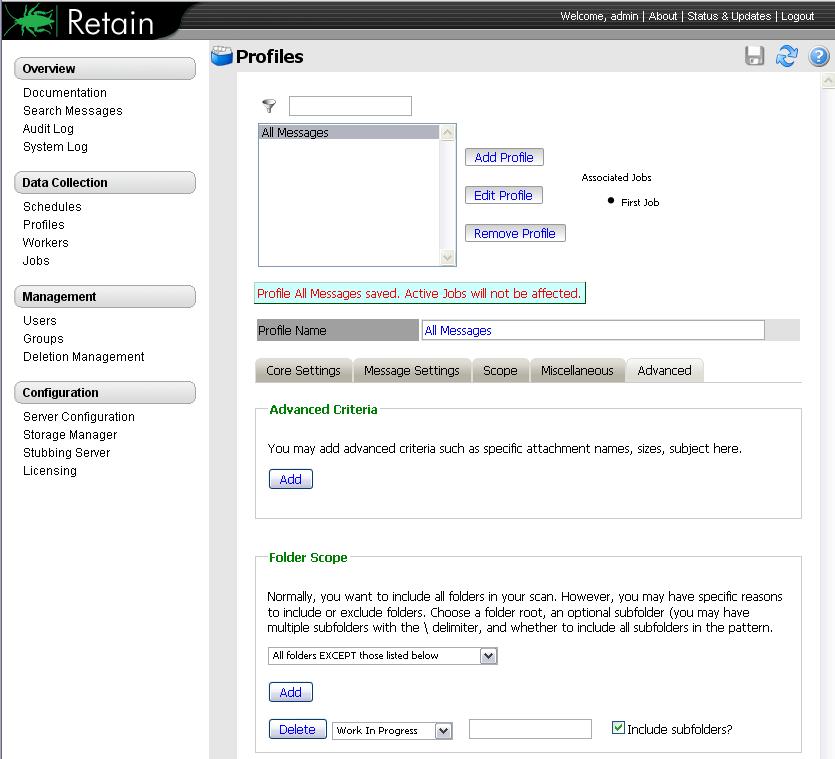Click the Add Profile button
This screenshot has height=759, width=835.
coord(504,157)
